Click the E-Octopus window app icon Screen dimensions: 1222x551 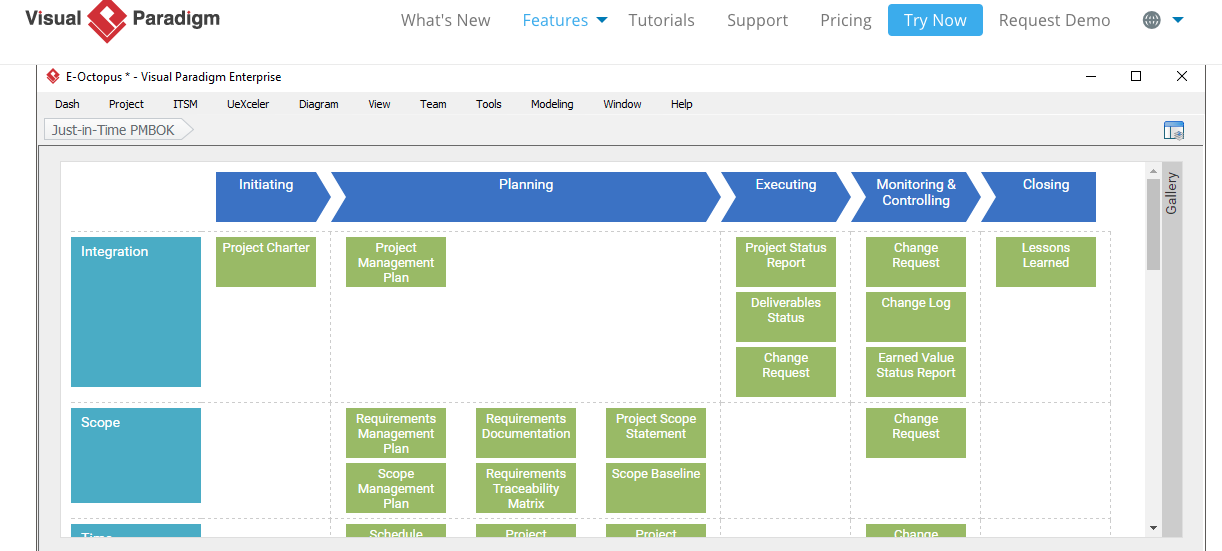pyautogui.click(x=53, y=76)
